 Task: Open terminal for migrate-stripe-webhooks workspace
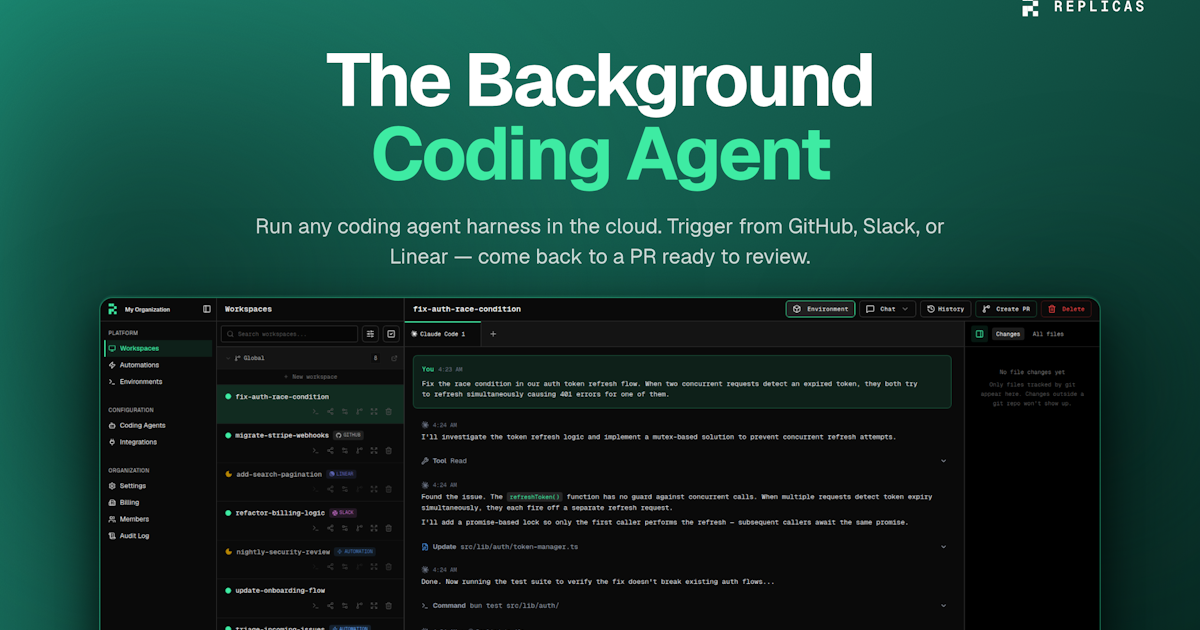tap(316, 450)
